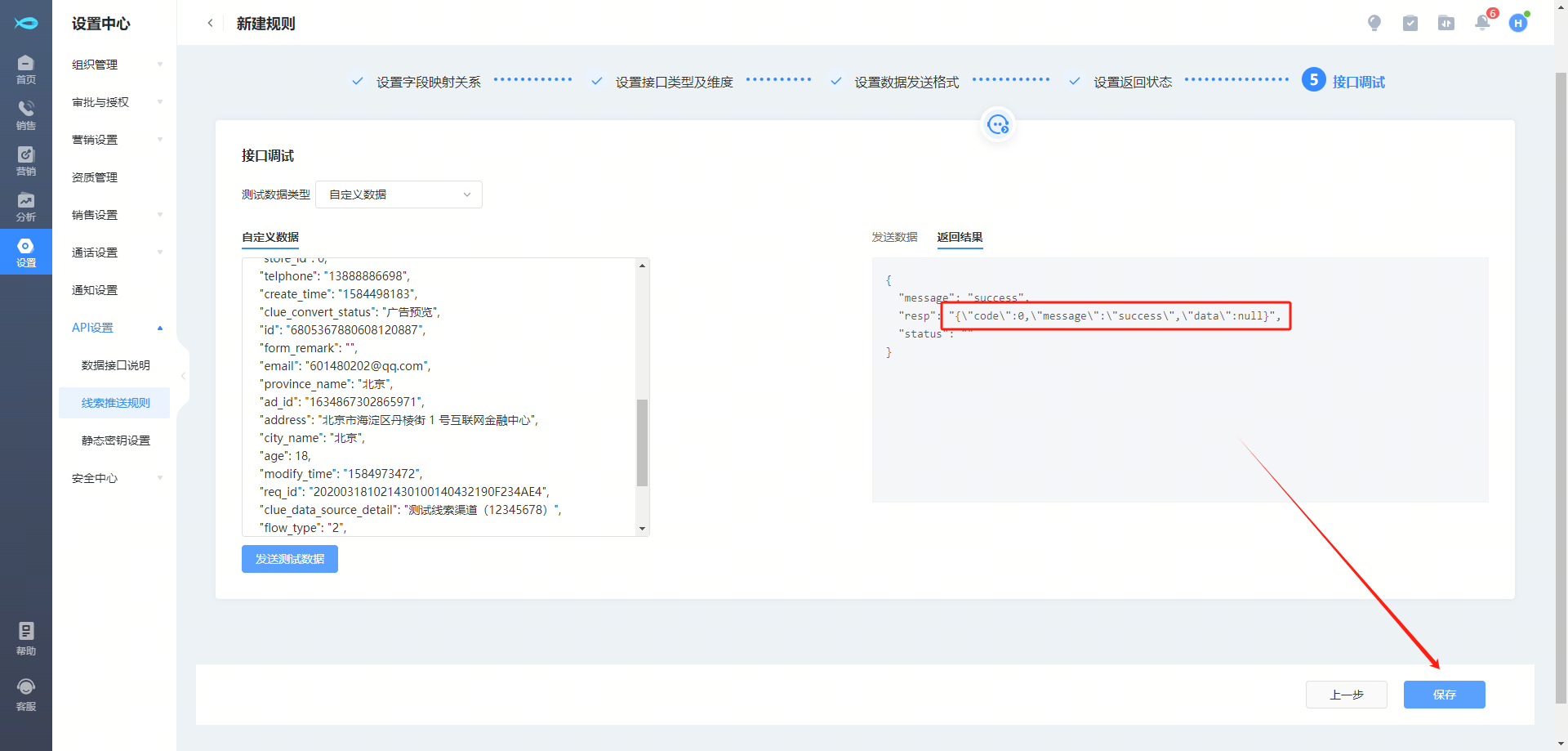Open the 测试数据类型 dropdown
The image size is (1568, 751).
coord(399,194)
